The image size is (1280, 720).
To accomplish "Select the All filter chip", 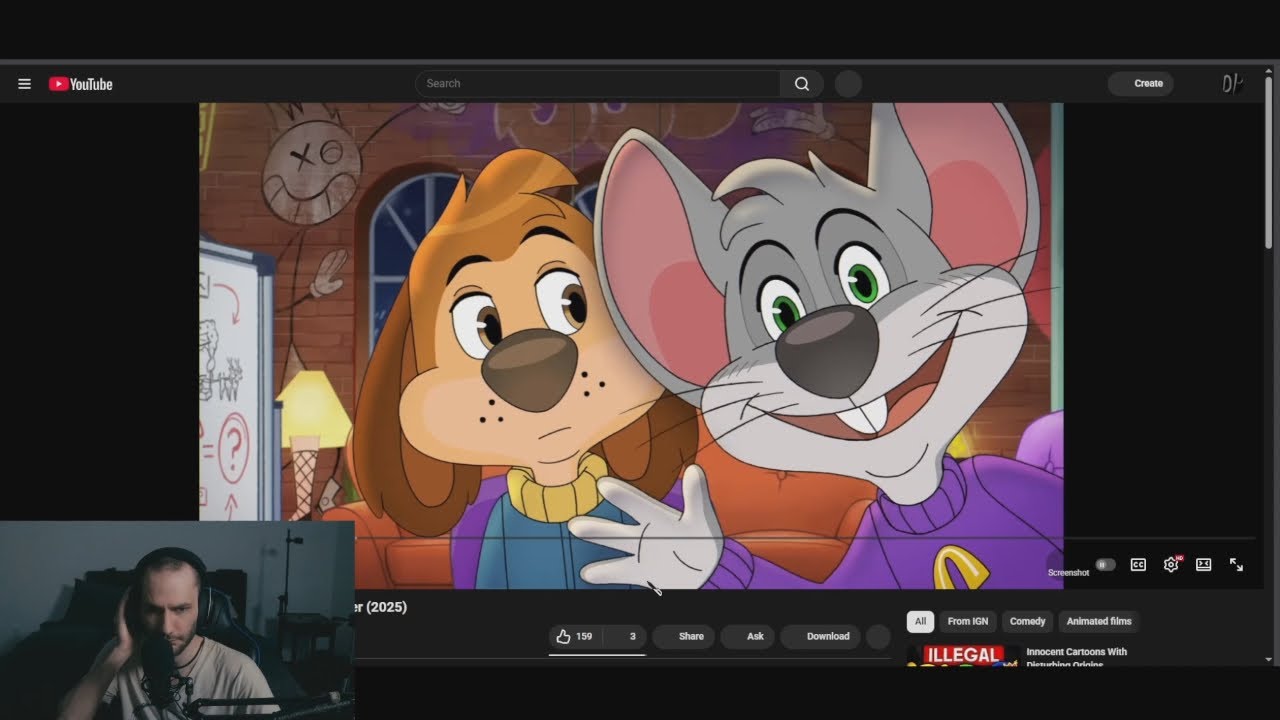I will 920,621.
